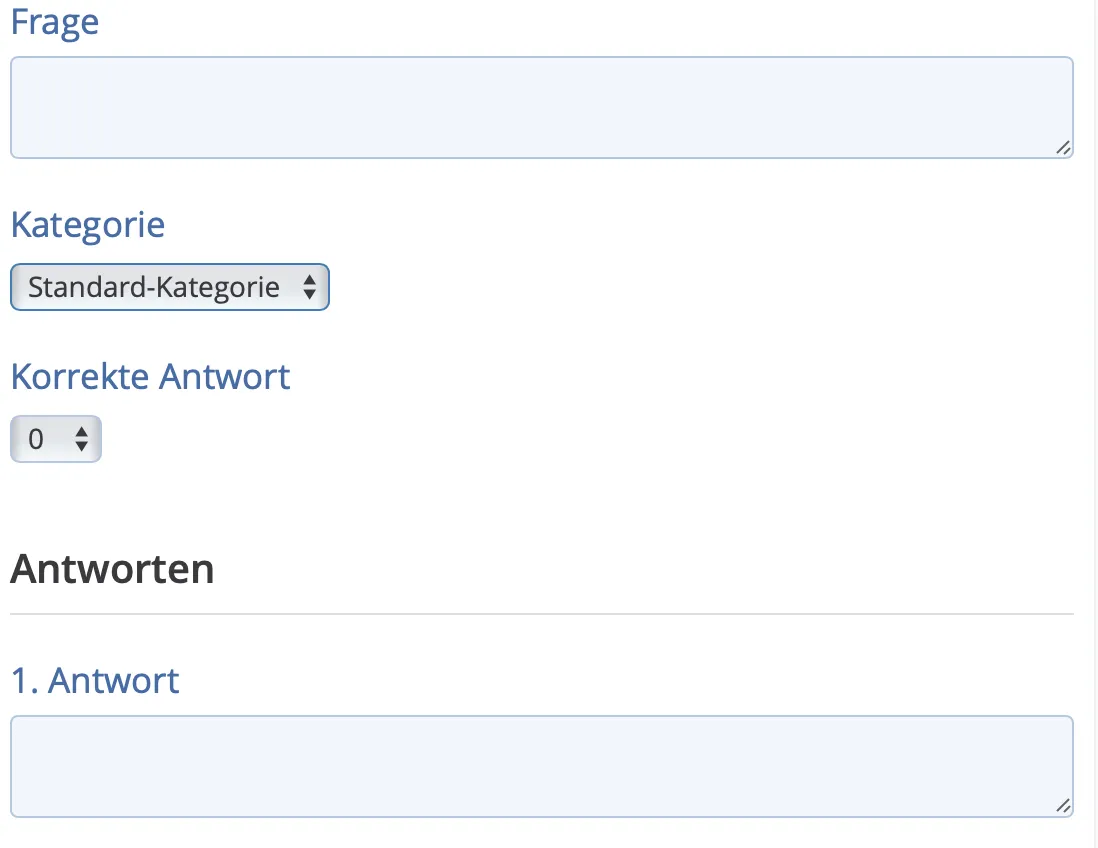Click the down arrow in Korrekte Antwort select

pos(81,447)
